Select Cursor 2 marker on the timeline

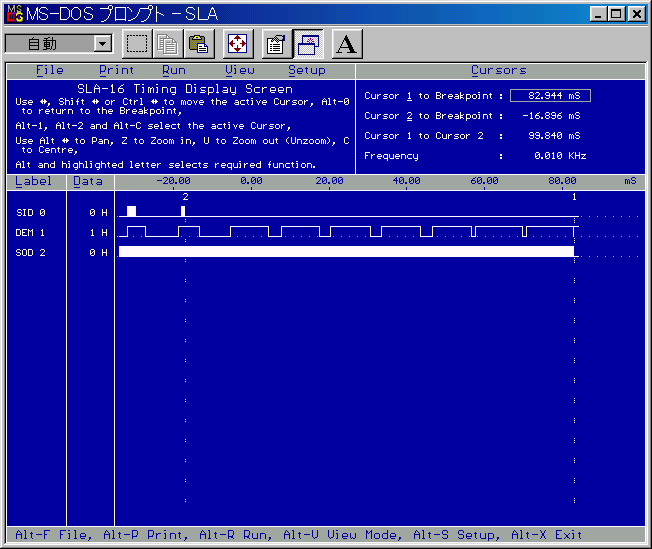pos(185,197)
